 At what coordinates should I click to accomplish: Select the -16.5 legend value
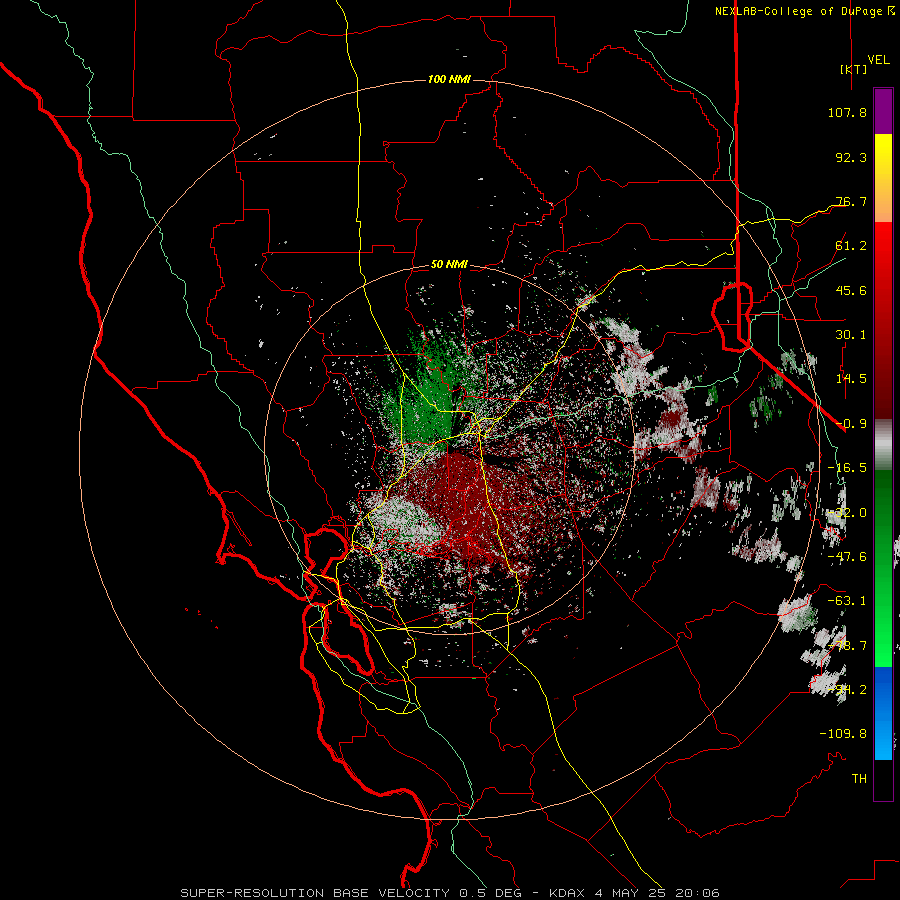(x=847, y=468)
